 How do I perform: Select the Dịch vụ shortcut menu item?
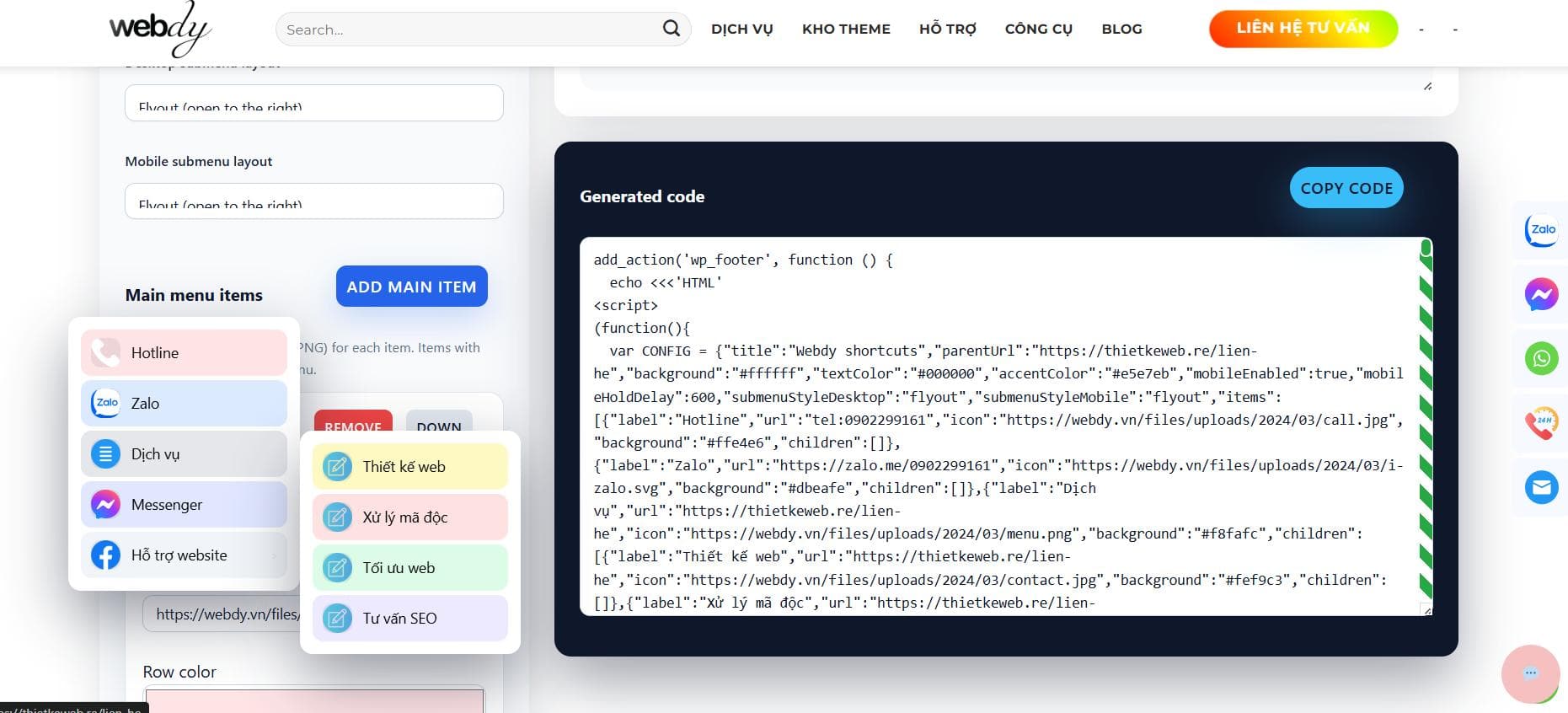[184, 453]
